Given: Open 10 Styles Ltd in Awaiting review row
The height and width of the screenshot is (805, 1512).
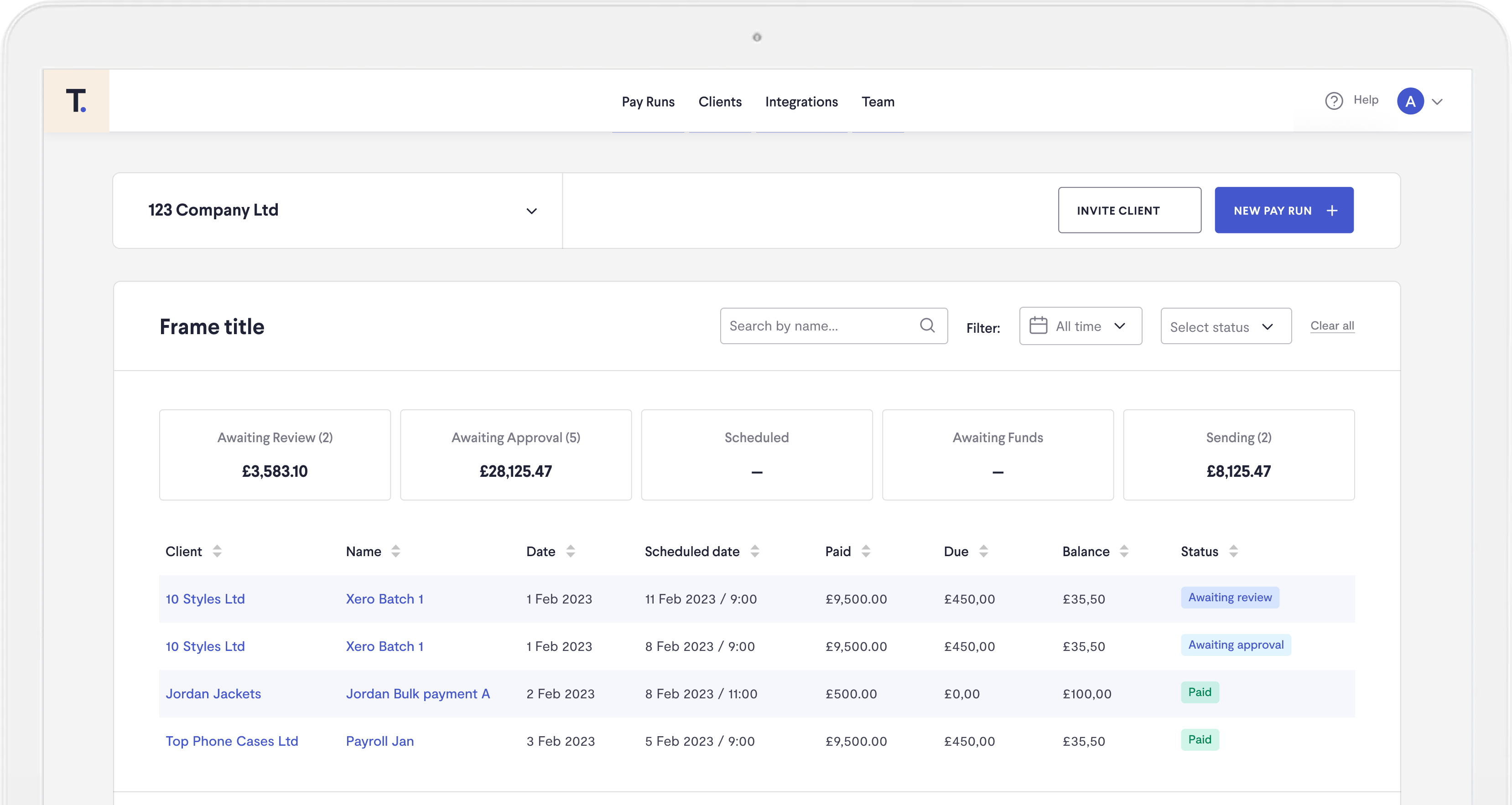Looking at the screenshot, I should tap(205, 599).
